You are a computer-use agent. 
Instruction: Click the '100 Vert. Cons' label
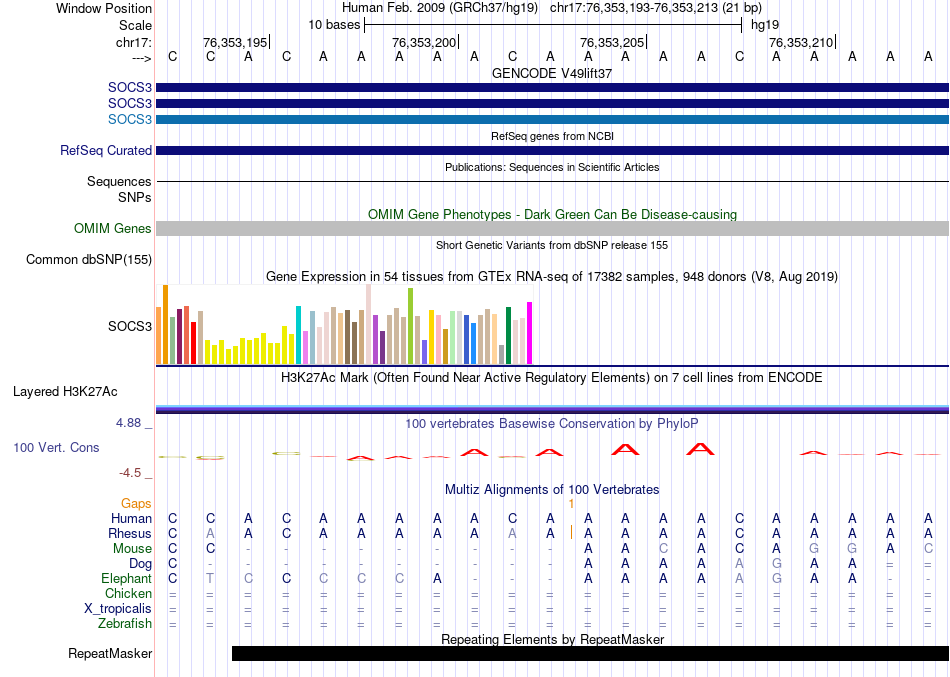[56, 447]
